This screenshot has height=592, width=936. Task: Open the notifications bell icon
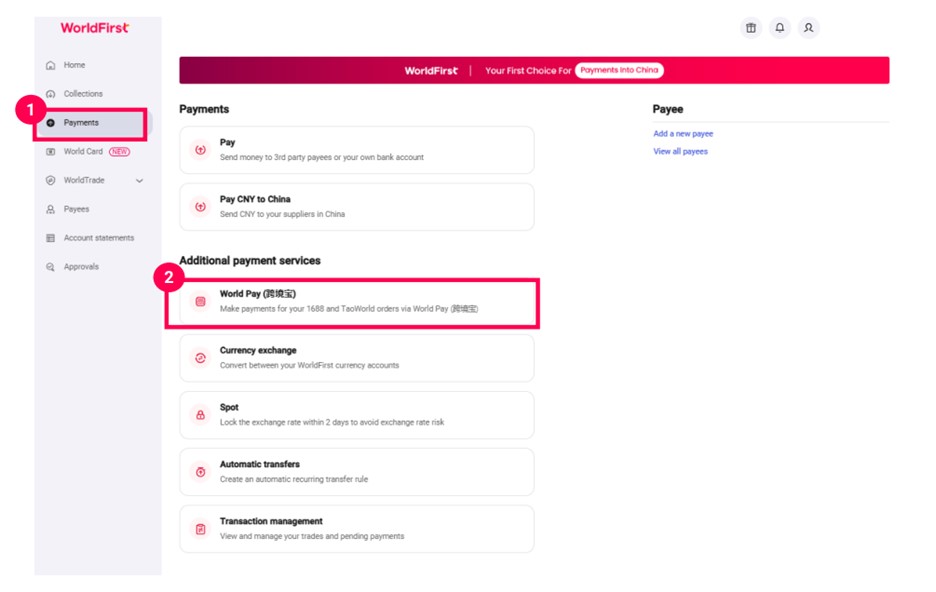780,28
